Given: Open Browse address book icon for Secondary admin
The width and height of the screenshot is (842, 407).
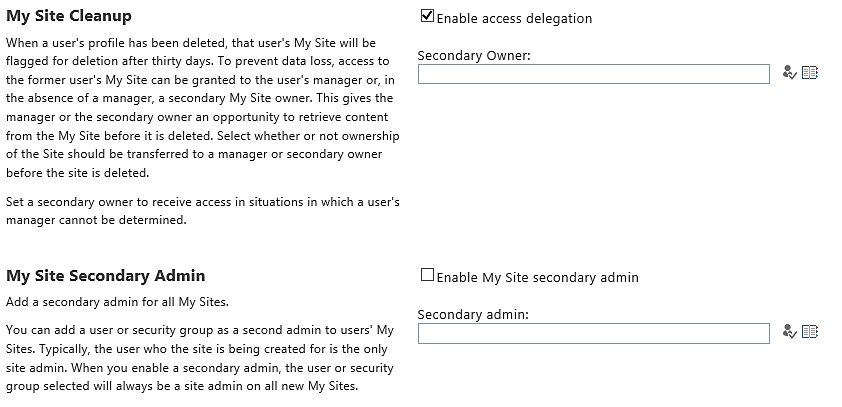Looking at the screenshot, I should click(x=810, y=332).
